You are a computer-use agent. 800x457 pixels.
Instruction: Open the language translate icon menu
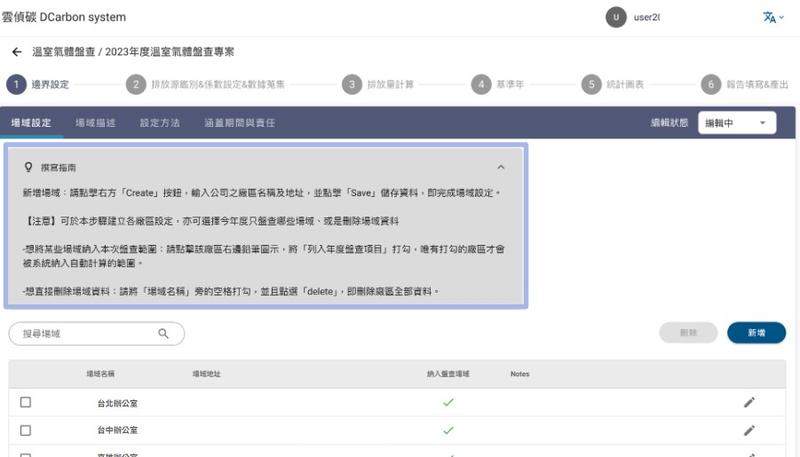pos(770,17)
